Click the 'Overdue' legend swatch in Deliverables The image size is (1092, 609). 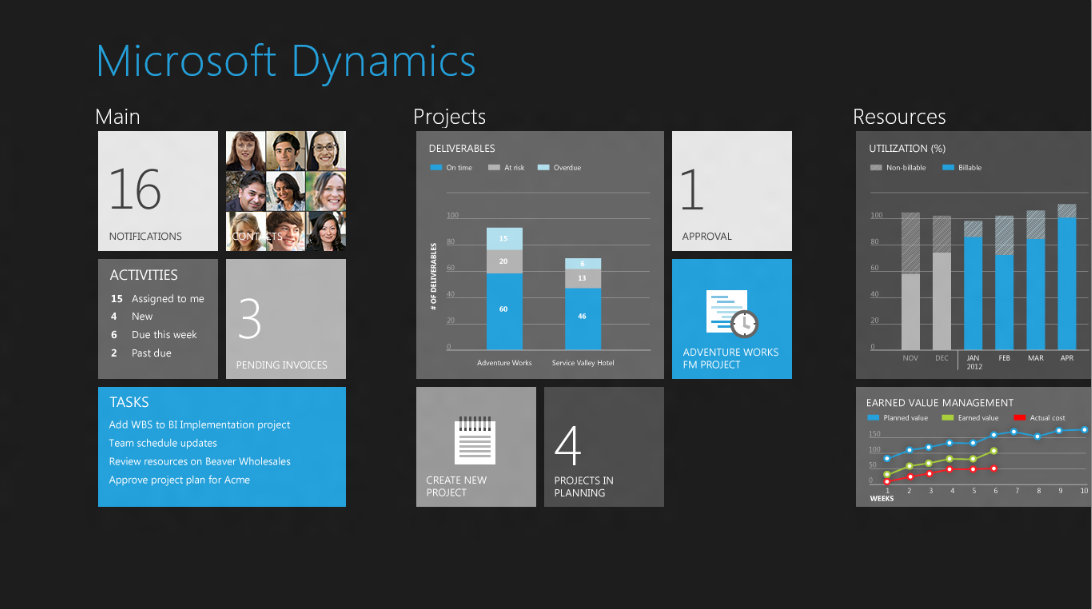point(543,168)
